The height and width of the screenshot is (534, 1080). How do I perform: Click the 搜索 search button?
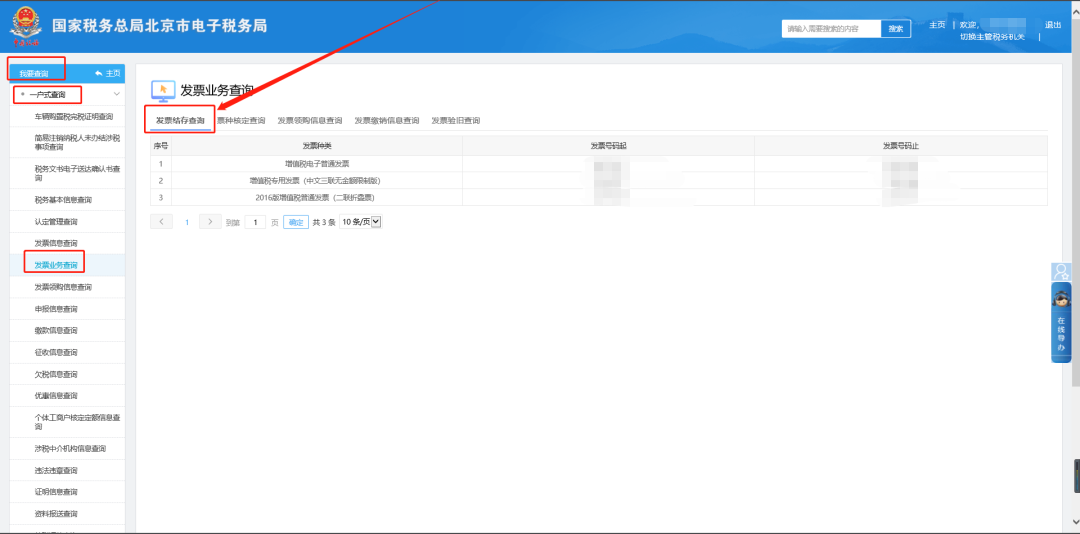point(896,29)
